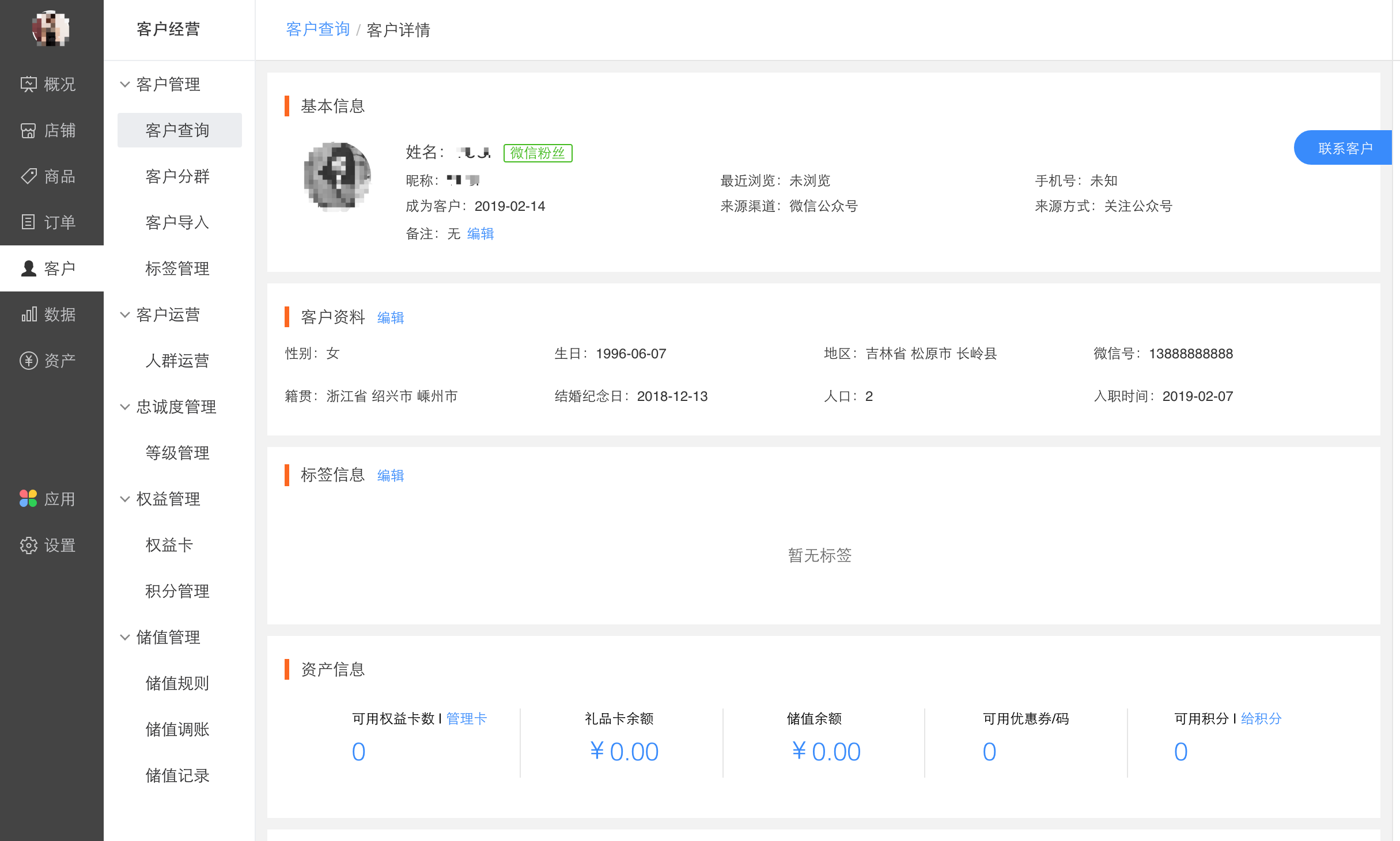Viewport: 1400px width, 841px height.
Task: Select the 客户 customer sidebar icon
Action: (x=52, y=268)
